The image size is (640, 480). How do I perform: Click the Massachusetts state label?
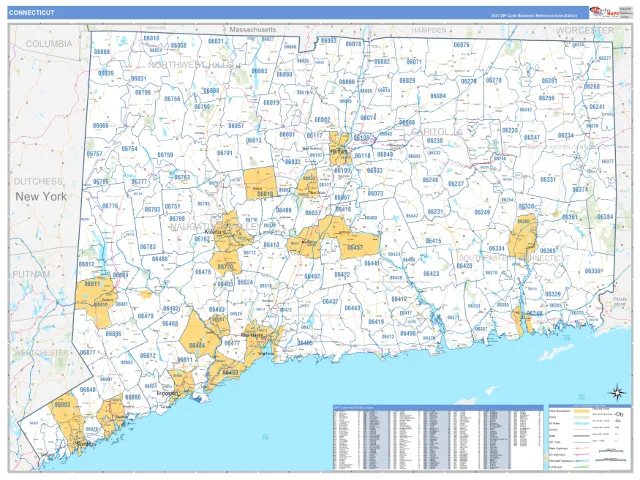point(253,29)
